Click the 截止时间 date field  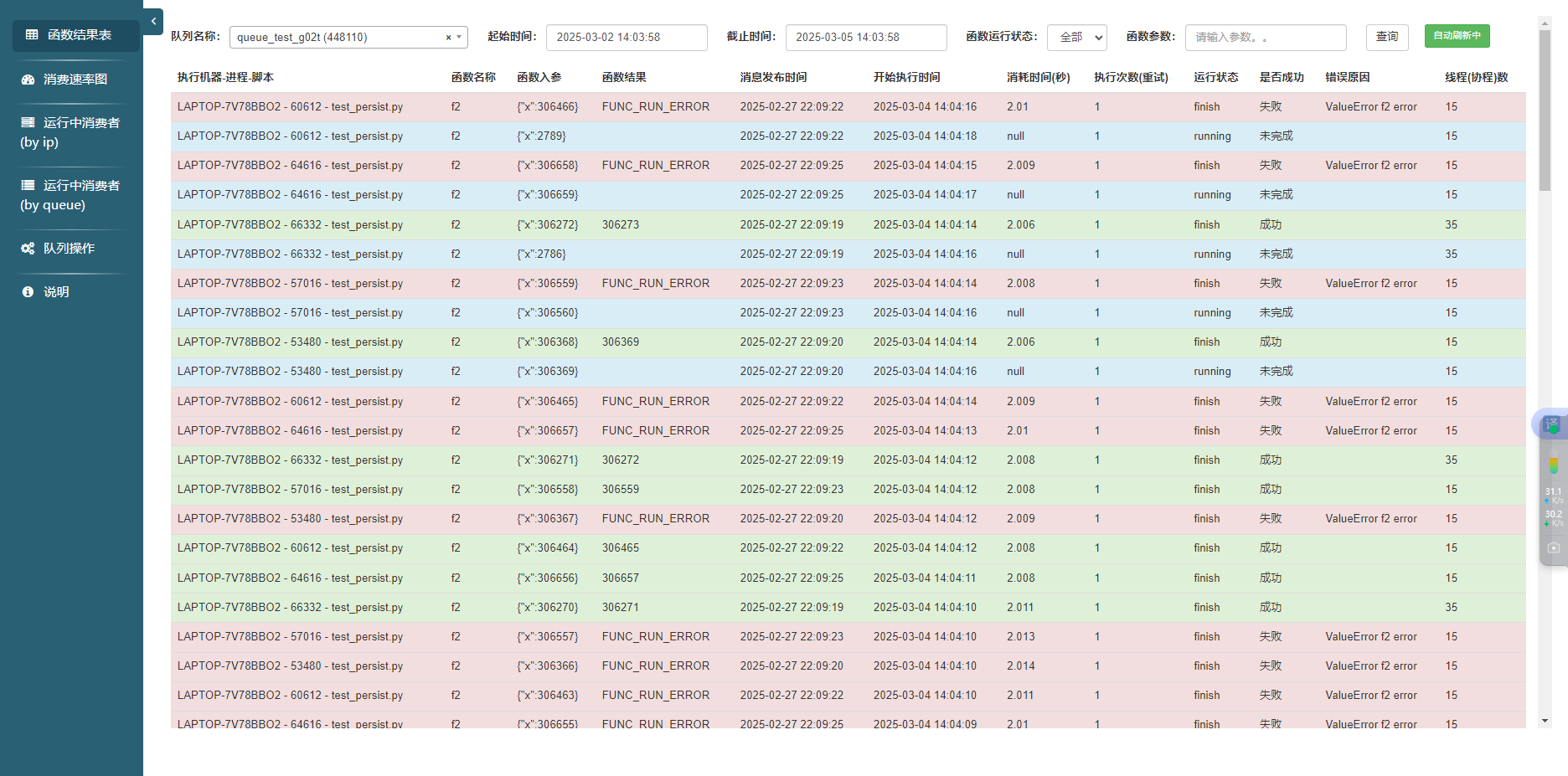[x=866, y=38]
